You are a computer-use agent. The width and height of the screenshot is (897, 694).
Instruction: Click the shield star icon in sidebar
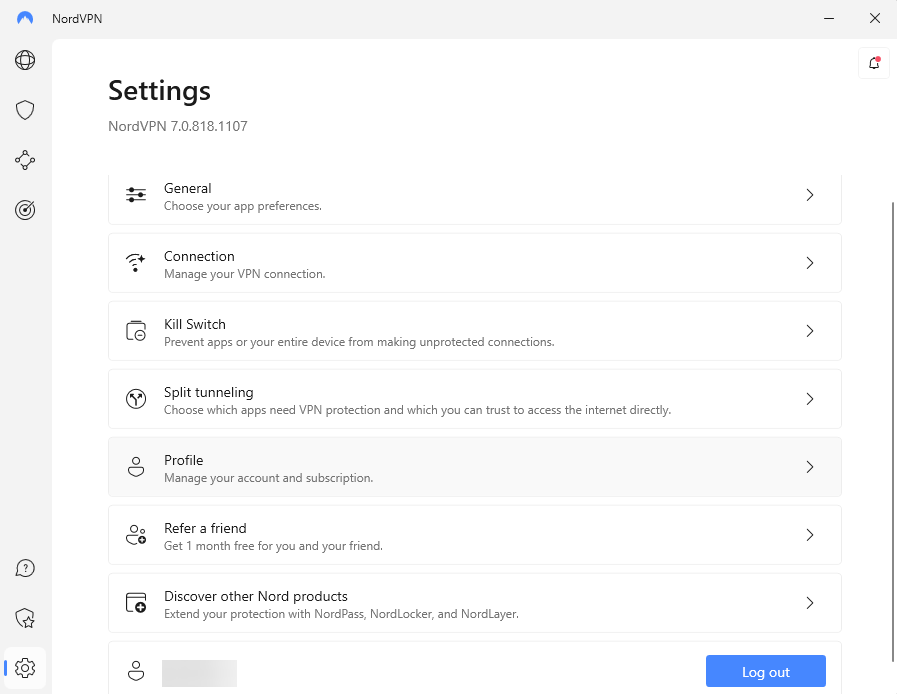[x=25, y=619]
